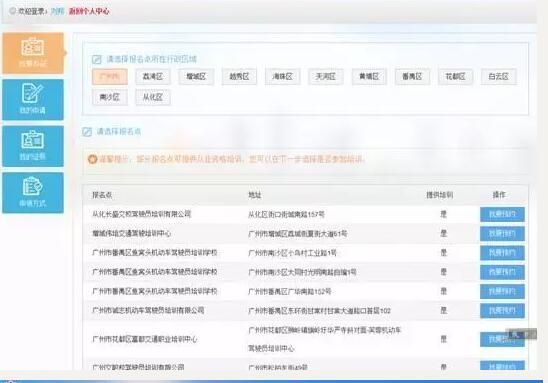The width and height of the screenshot is (548, 383).
Task: Click the orange 温馨提示 notice text
Action: (x=232, y=159)
